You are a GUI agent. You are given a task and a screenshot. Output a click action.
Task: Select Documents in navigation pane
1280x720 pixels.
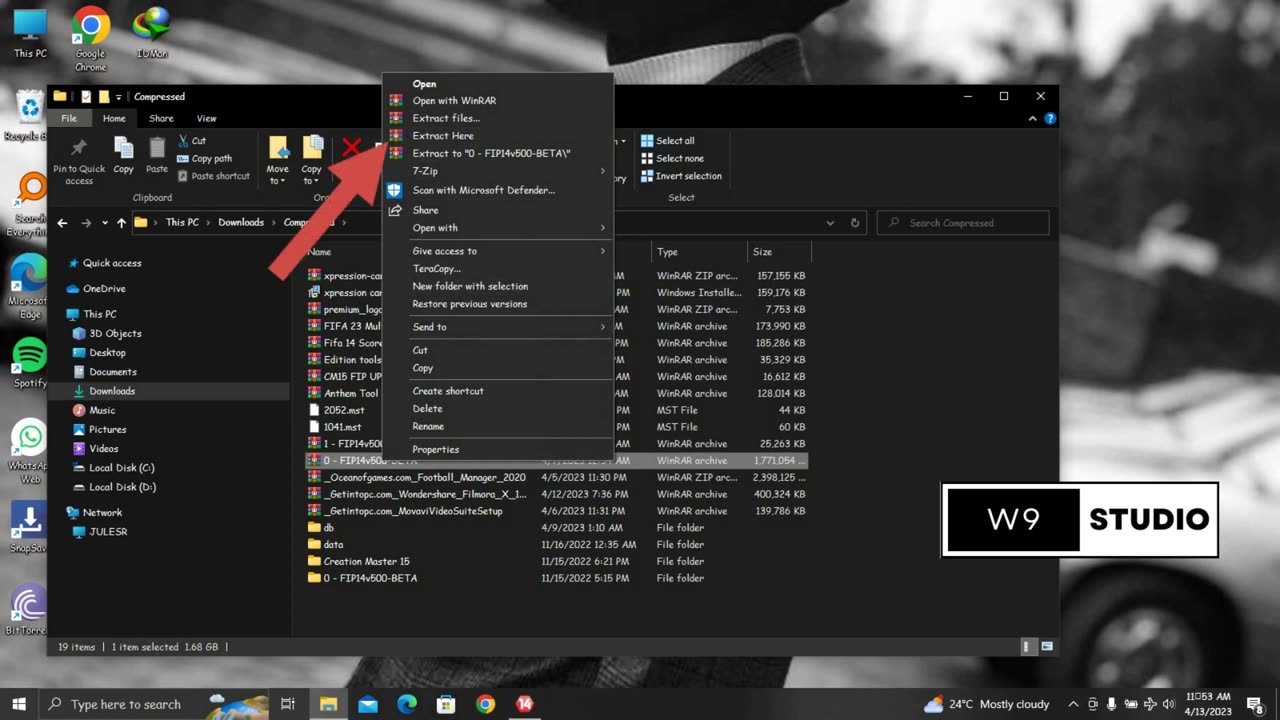pos(113,371)
